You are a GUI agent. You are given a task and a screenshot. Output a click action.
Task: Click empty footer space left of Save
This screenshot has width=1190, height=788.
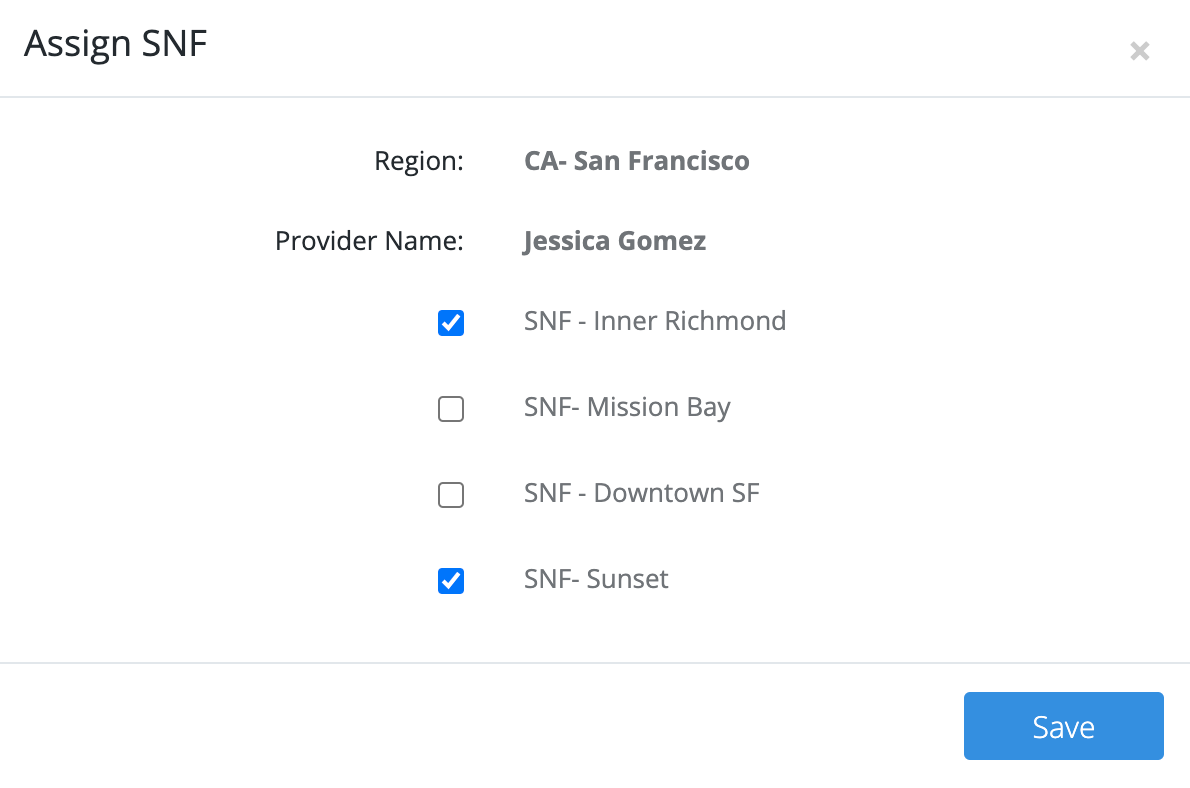point(500,726)
